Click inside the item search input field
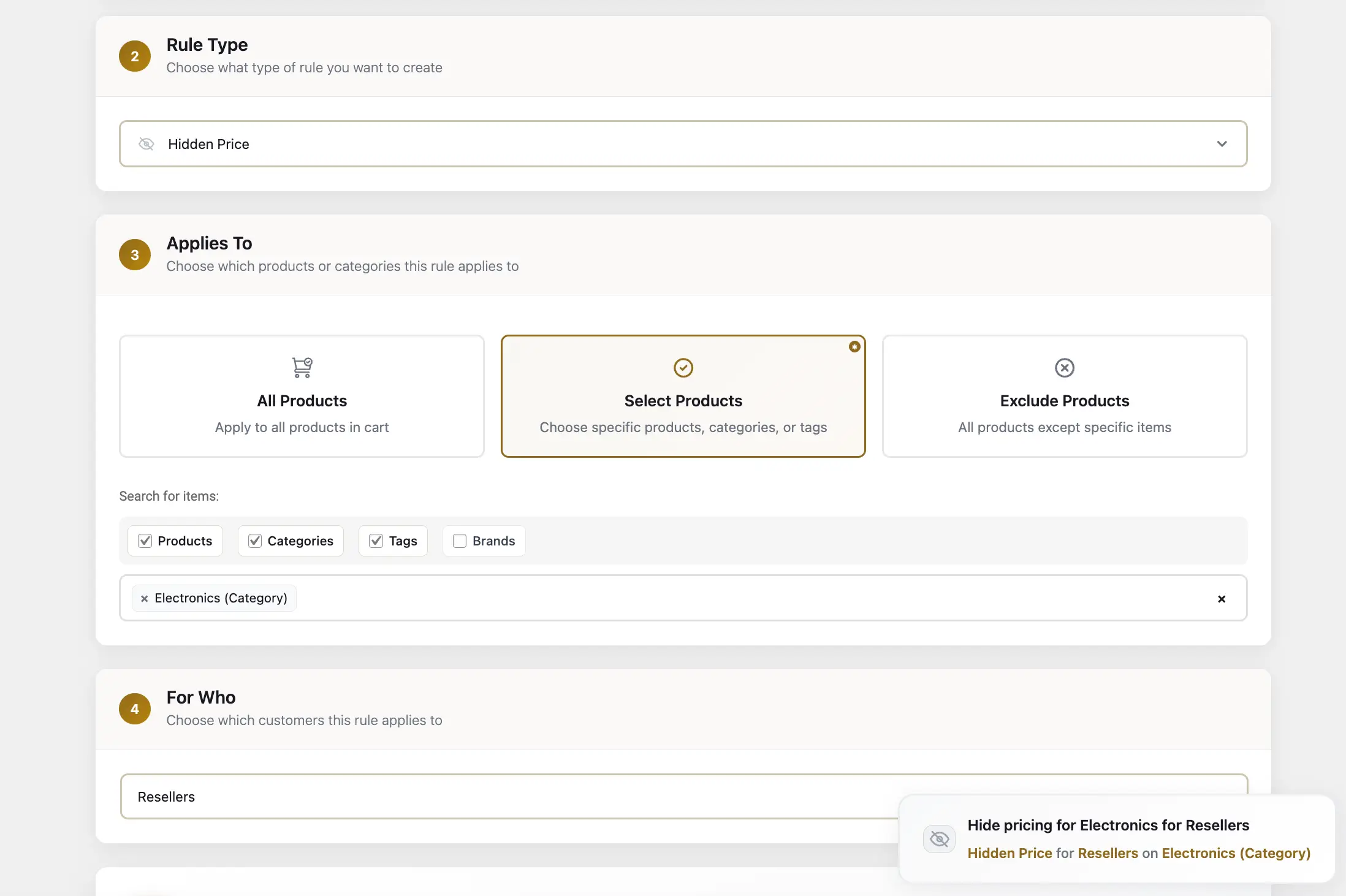This screenshot has width=1346, height=896. pyautogui.click(x=736, y=598)
